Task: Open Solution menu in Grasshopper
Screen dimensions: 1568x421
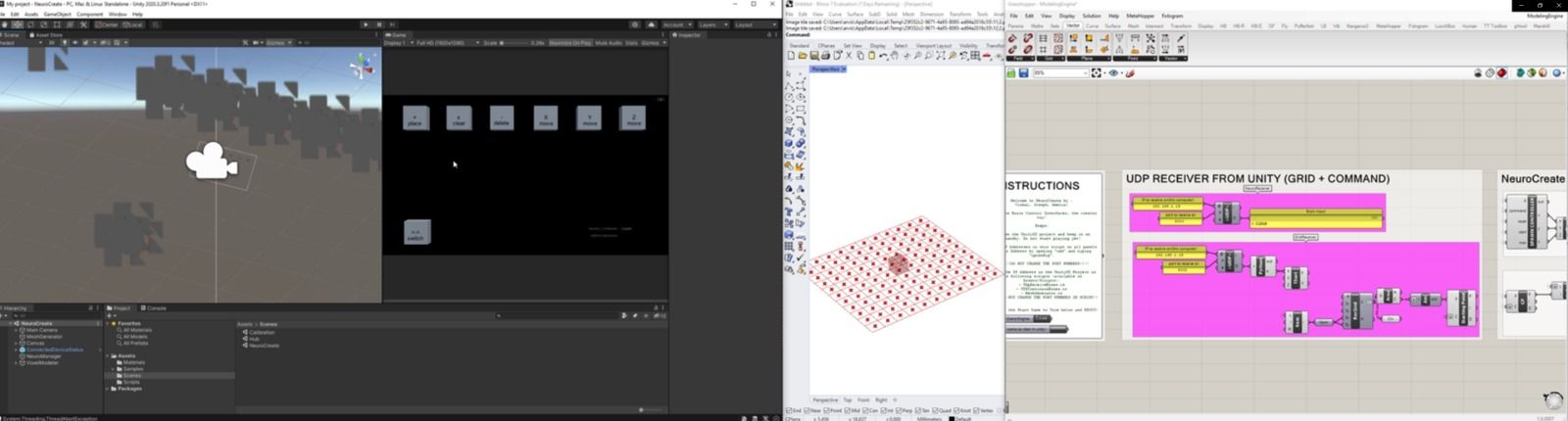Action: [x=1091, y=16]
